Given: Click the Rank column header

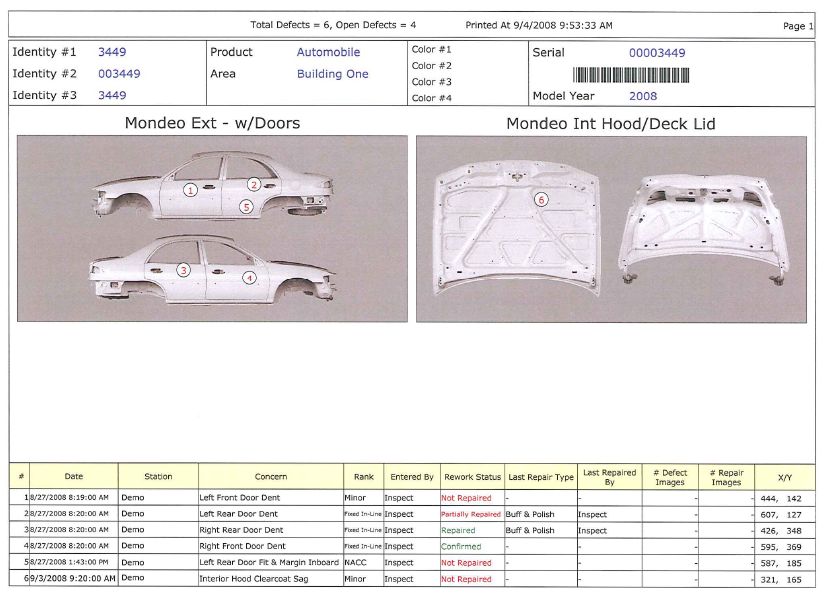Looking at the screenshot, I should [x=364, y=477].
